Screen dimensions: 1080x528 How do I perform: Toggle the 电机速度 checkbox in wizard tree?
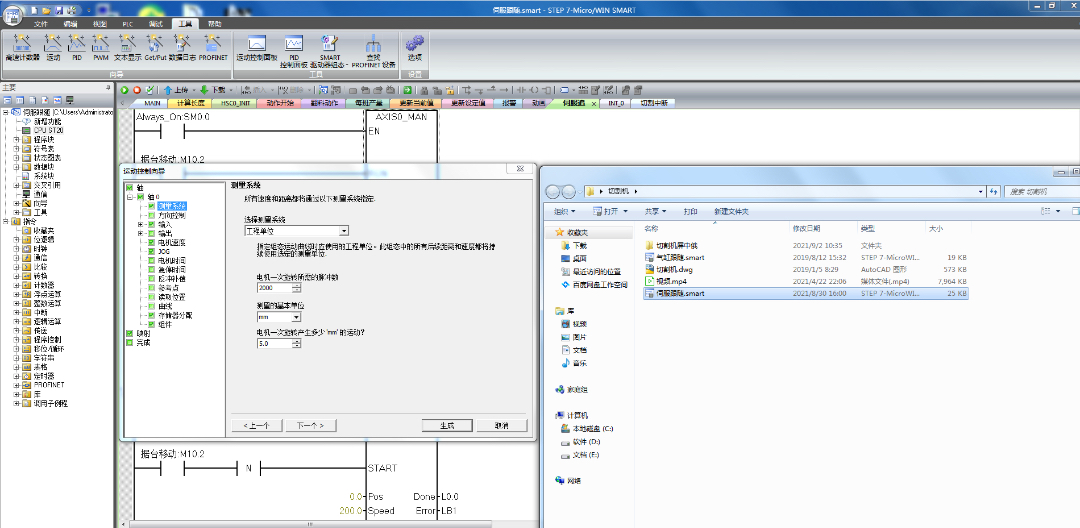tap(152, 242)
